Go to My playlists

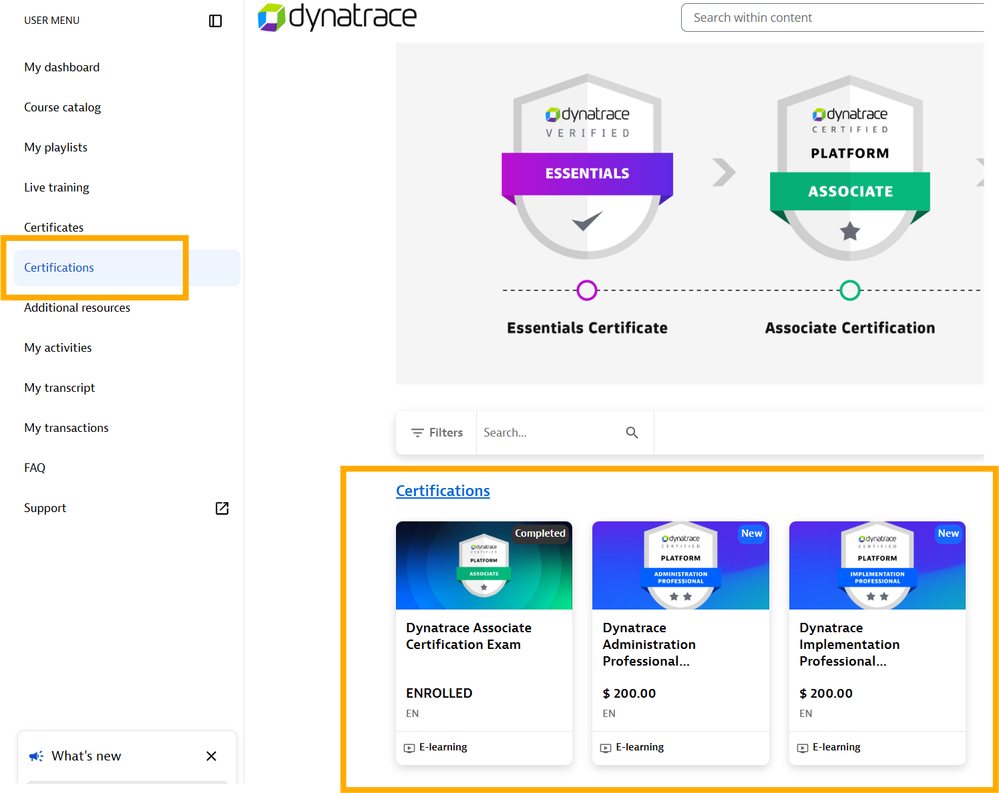pos(55,148)
